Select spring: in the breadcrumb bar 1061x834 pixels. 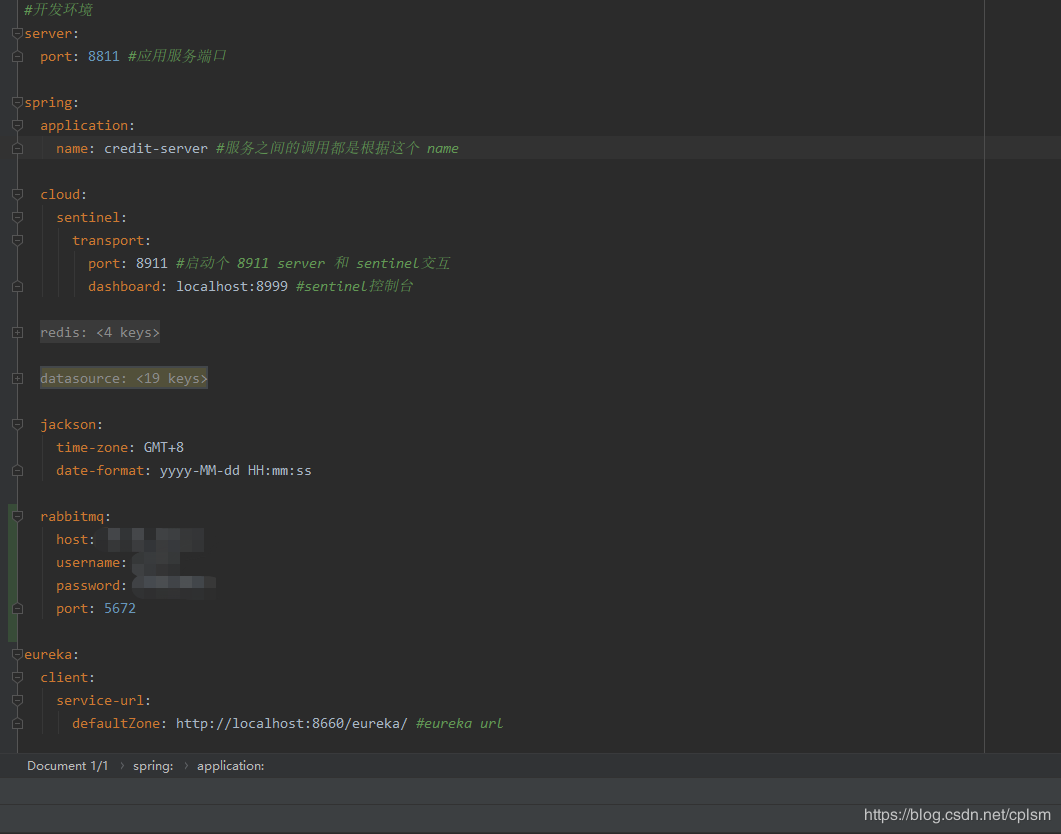point(152,765)
